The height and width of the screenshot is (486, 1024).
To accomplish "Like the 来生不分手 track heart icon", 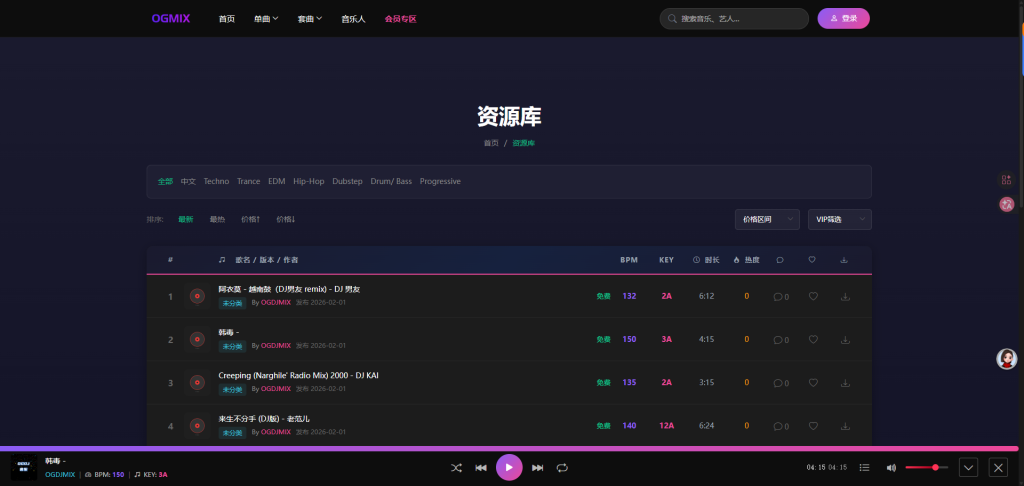I will coord(813,426).
